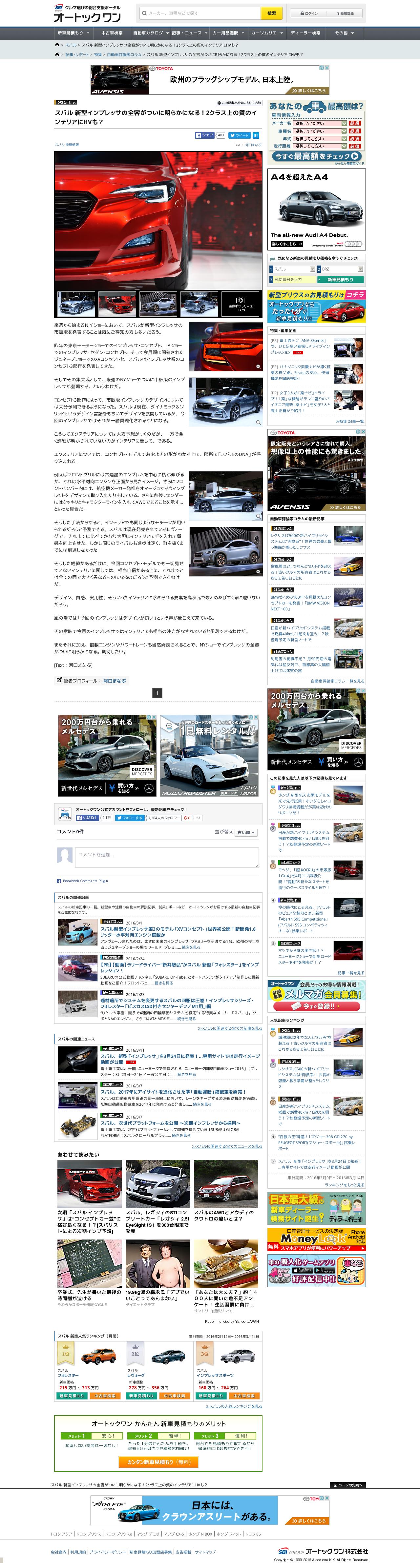Click 中古車検索 button under レヴォーグ ranking
Image resolution: width=420 pixels, height=1568 pixels.
(x=174, y=1396)
